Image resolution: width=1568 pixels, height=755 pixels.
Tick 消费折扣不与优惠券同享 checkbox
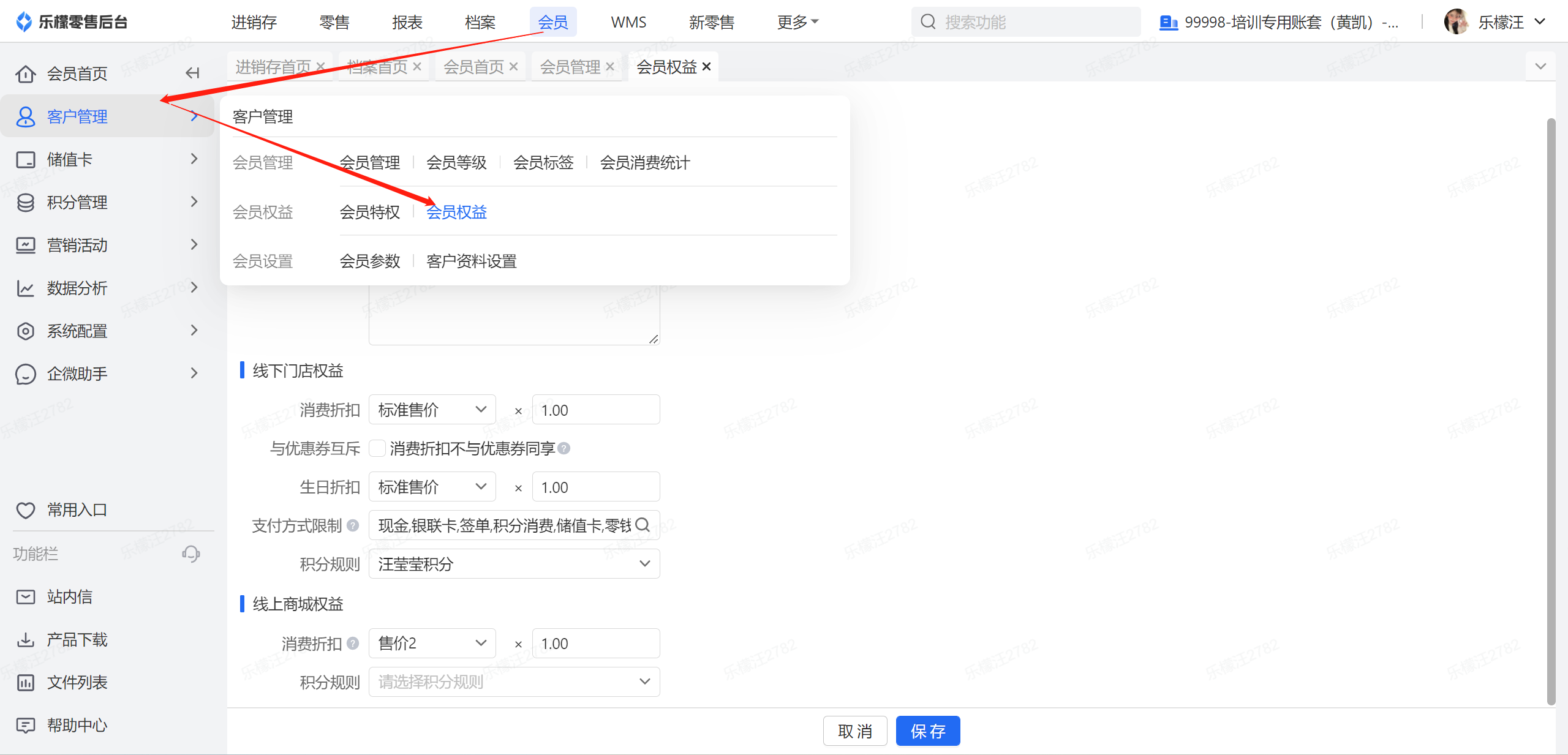tap(377, 448)
